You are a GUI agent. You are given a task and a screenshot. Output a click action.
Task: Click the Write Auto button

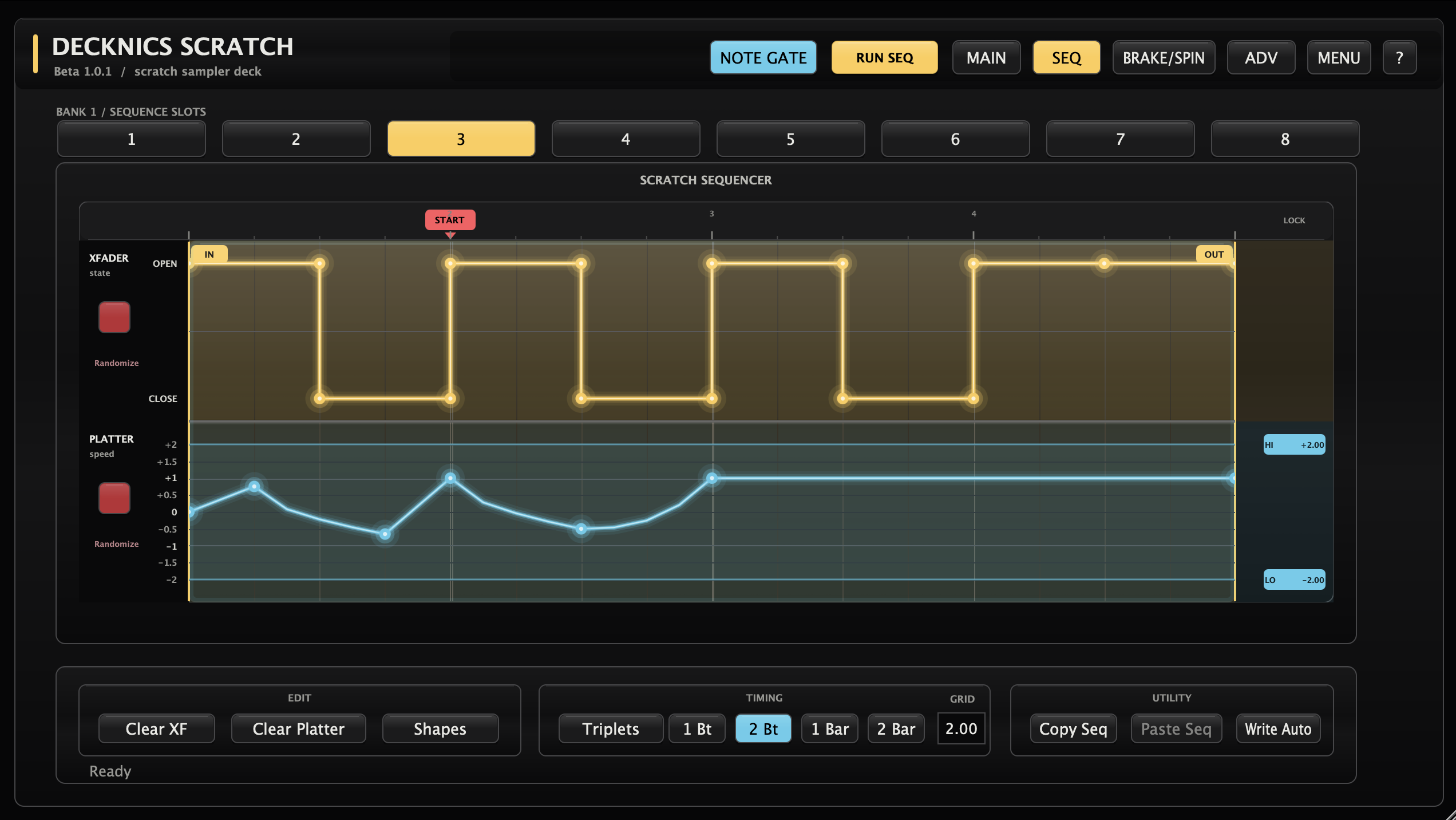pos(1278,729)
